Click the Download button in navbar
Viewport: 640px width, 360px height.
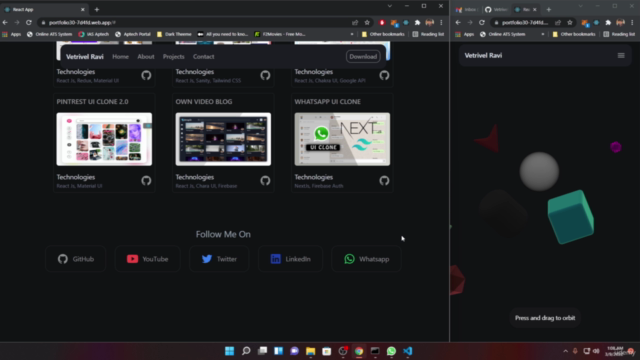pos(363,57)
